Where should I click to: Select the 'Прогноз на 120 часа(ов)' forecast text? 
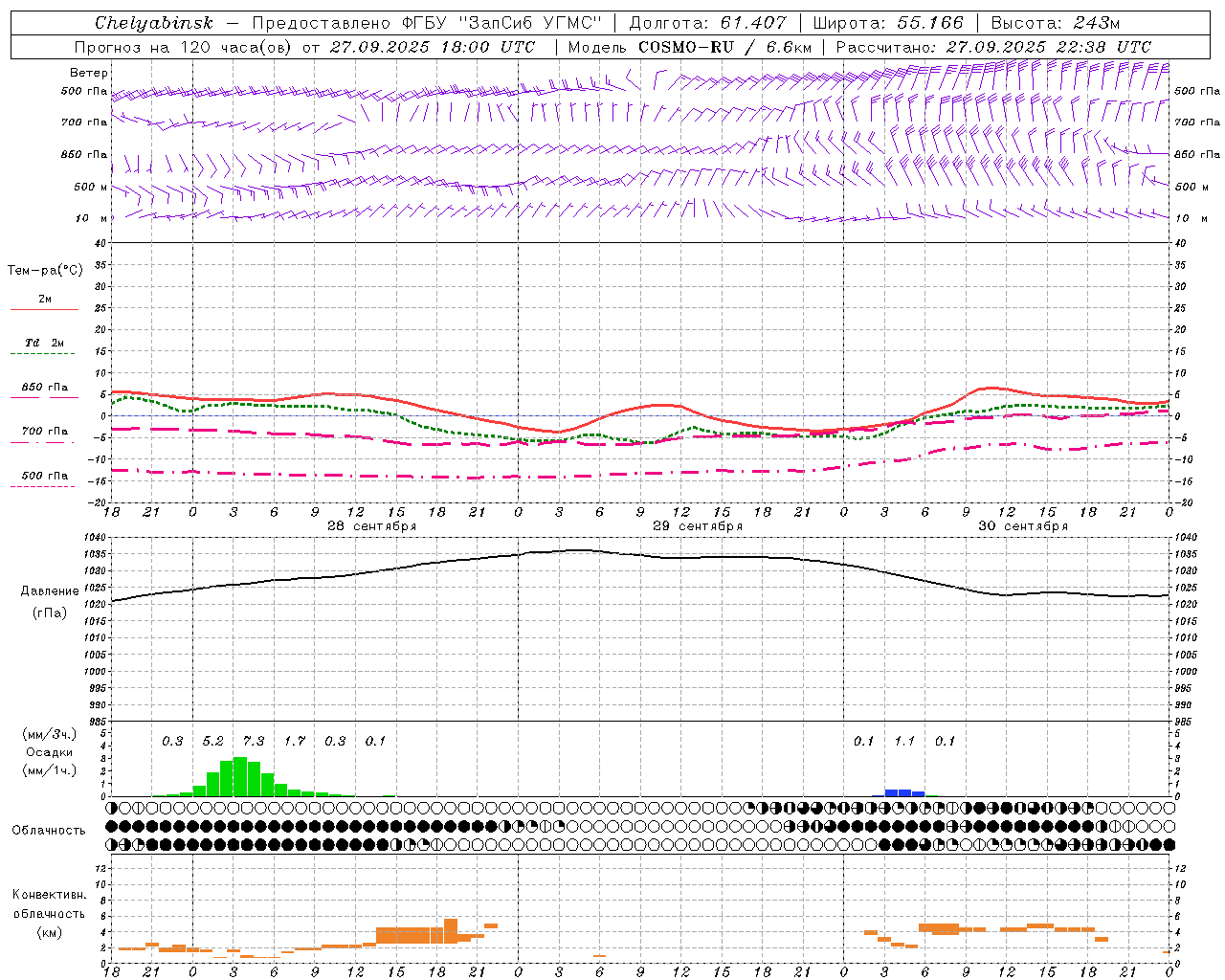point(185,47)
